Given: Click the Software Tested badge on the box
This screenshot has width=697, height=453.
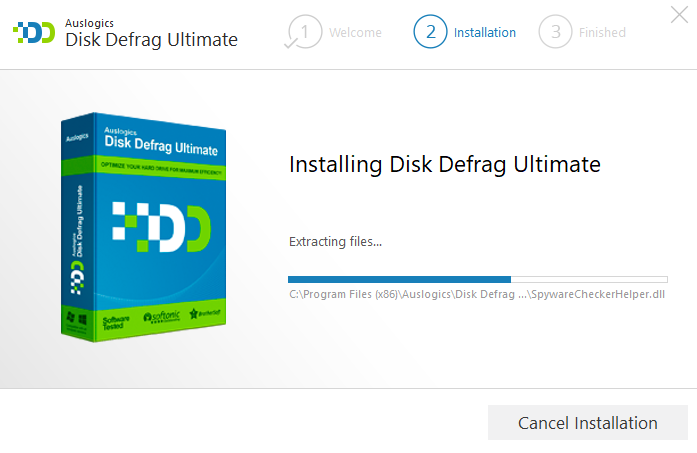Looking at the screenshot, I should click(119, 323).
